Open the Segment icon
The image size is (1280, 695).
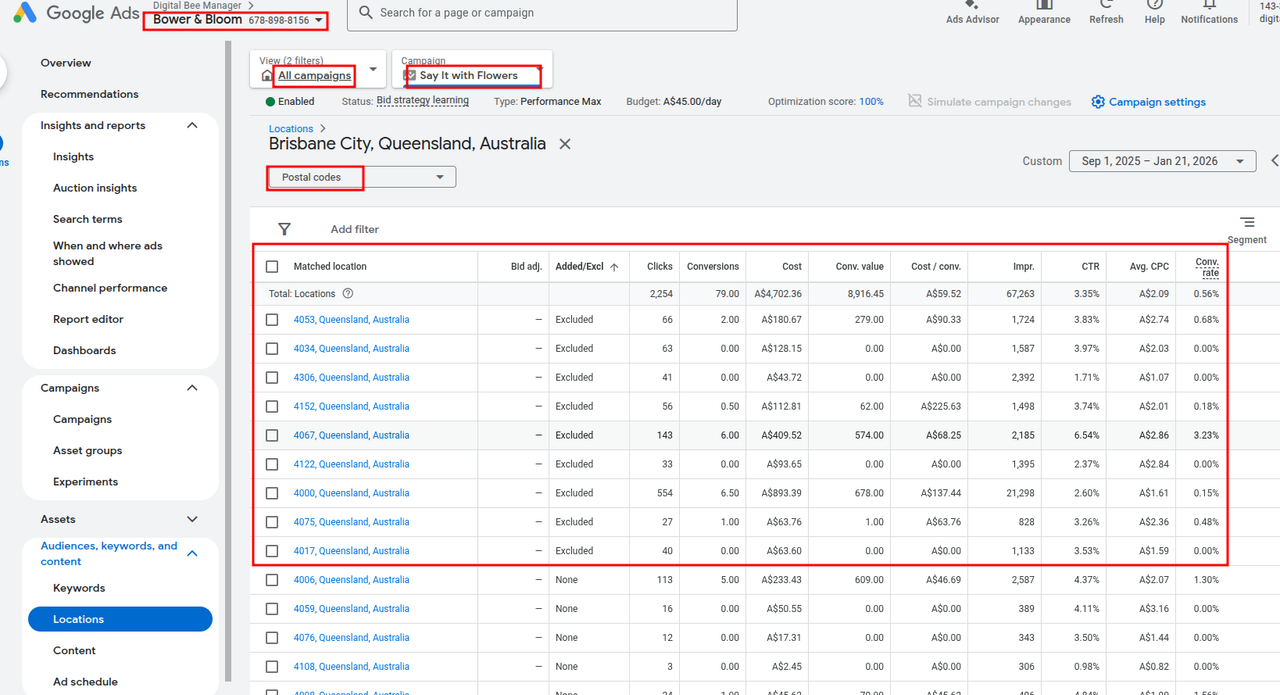(x=1247, y=222)
